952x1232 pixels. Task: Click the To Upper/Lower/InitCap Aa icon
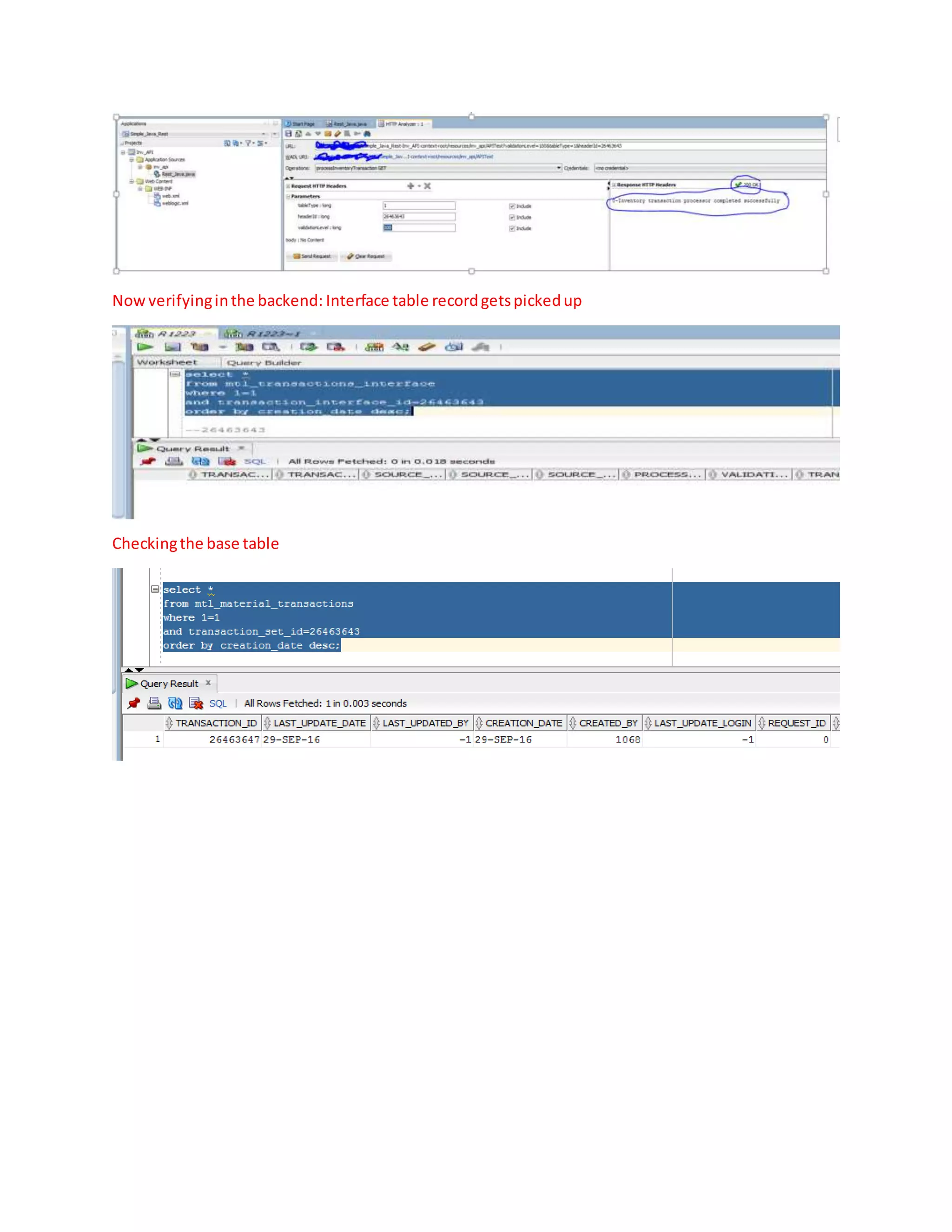point(400,347)
